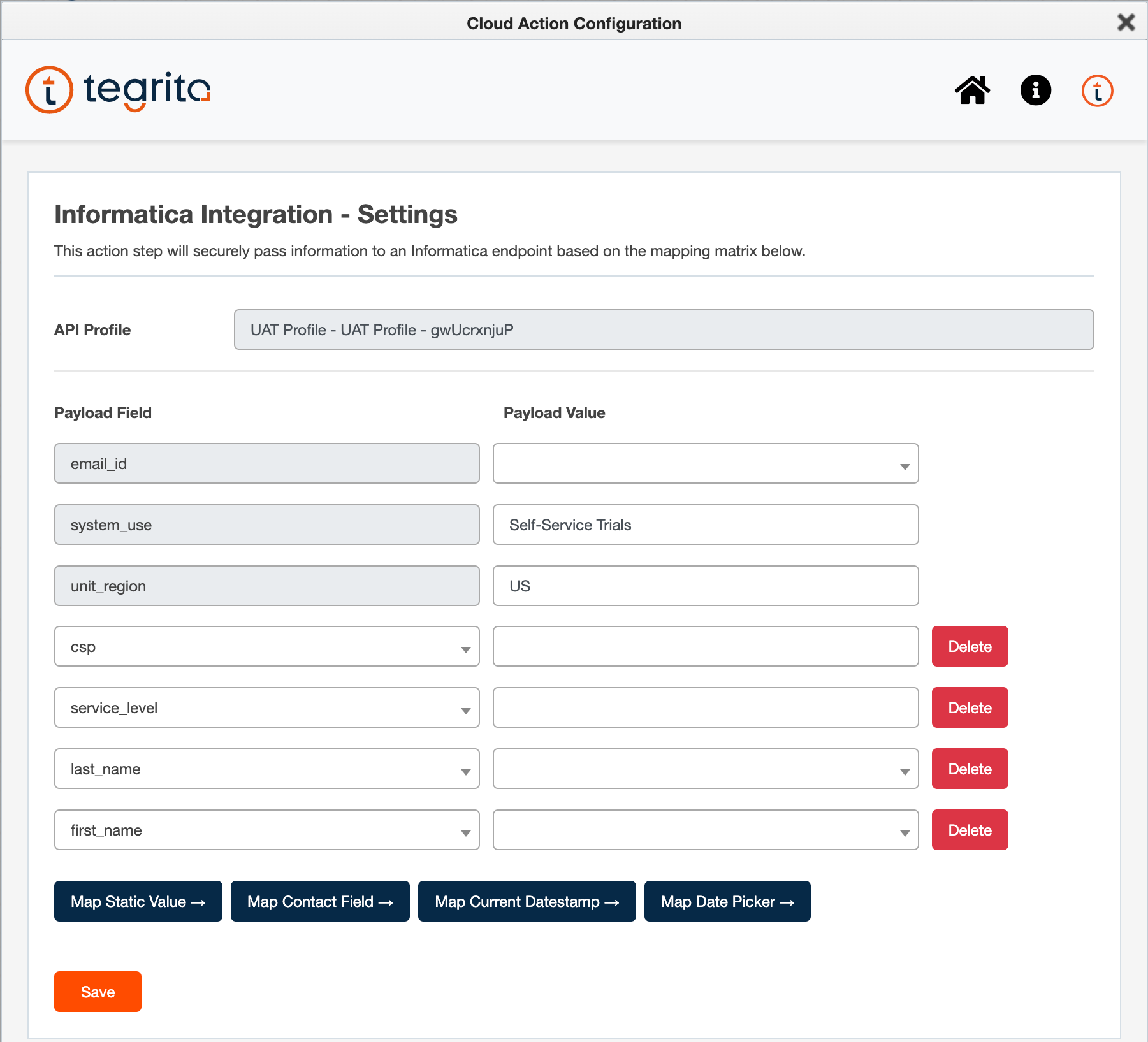The width and height of the screenshot is (1148, 1042).
Task: Click the system_use value field 'Self-Service Trials'
Action: 706,525
